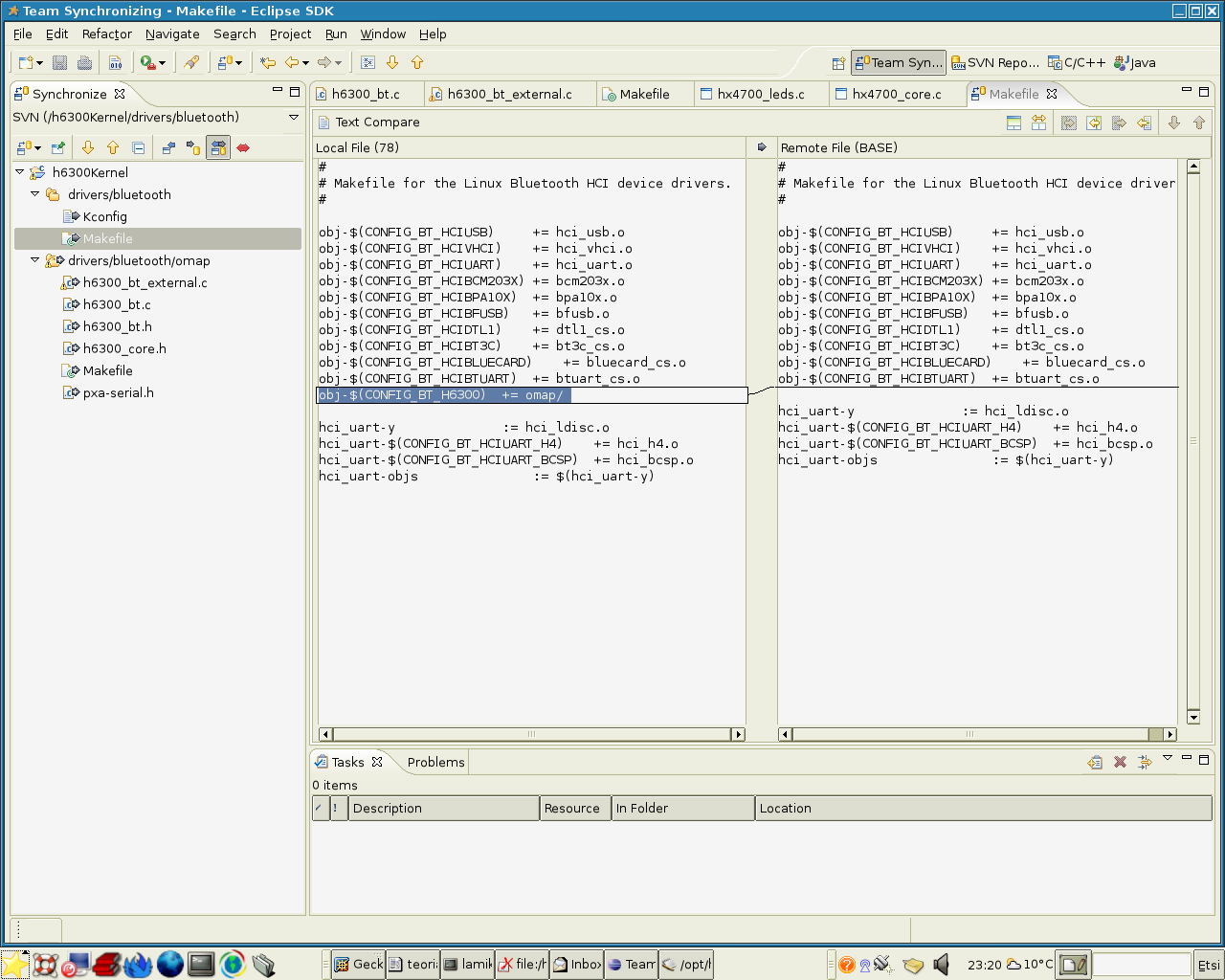1225x980 pixels.
Task: Open the Refactor menu
Action: pyautogui.click(x=106, y=33)
